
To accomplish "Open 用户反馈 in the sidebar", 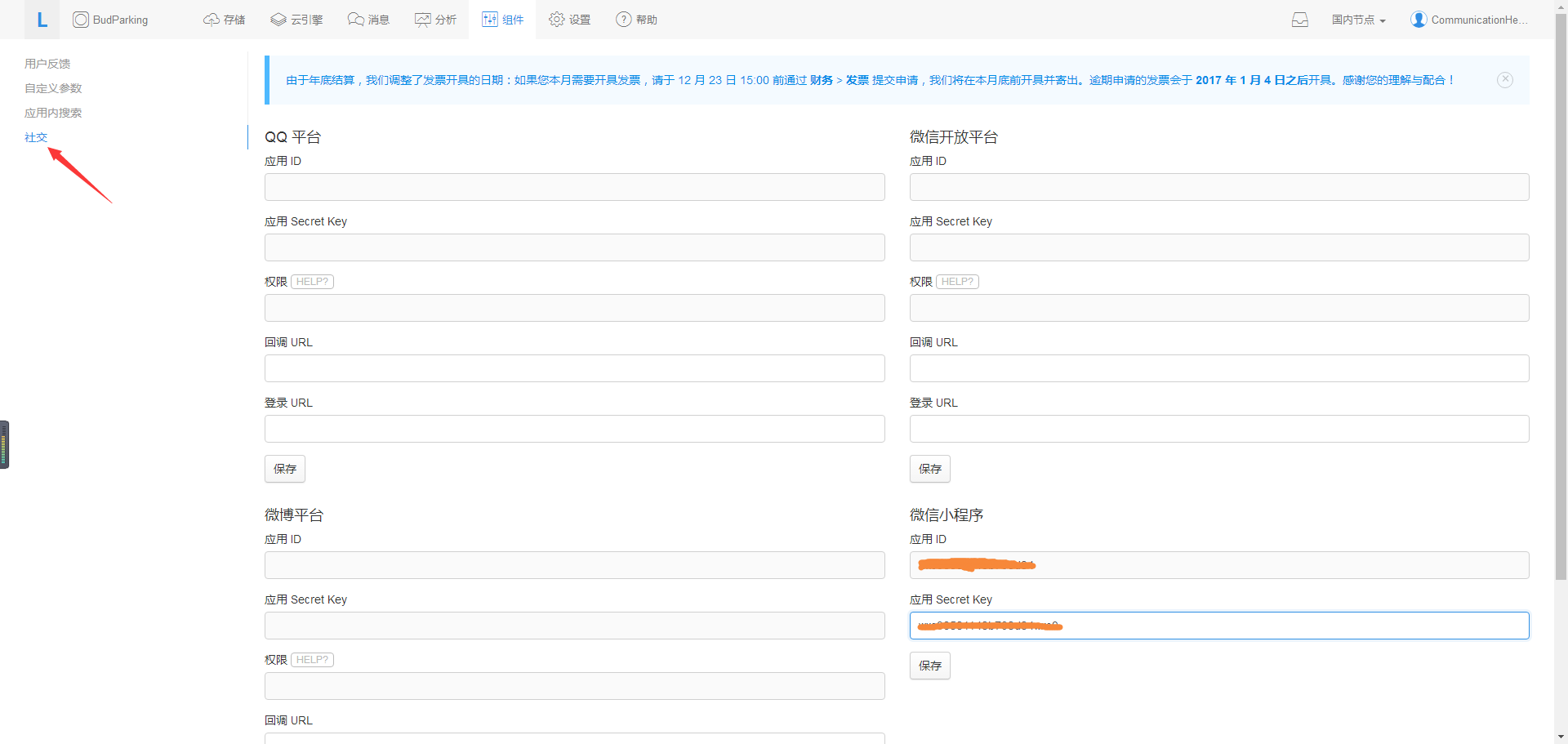I will click(47, 64).
